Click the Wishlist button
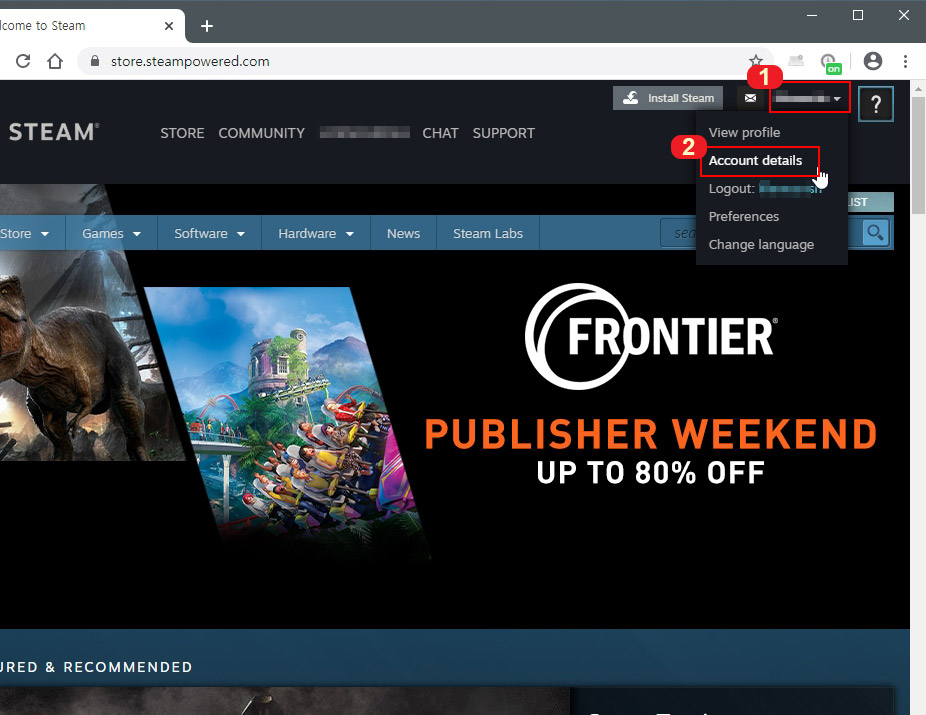This screenshot has width=926, height=715. coord(870,202)
